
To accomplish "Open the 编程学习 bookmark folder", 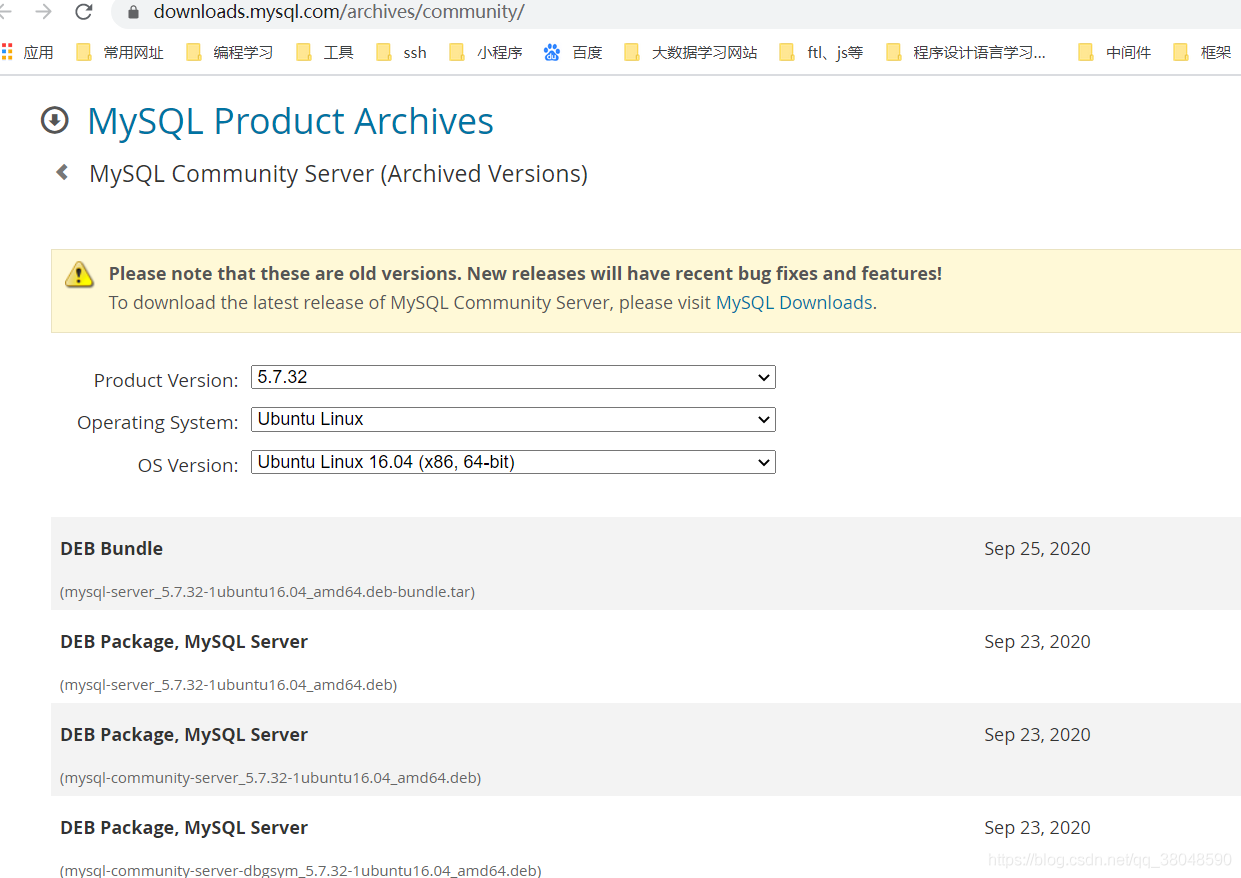I will 230,52.
